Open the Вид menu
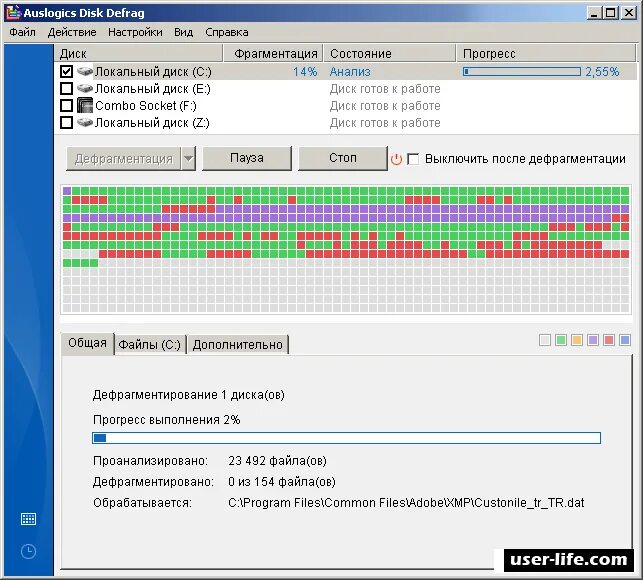Screen dimensions: 643x580 click(x=183, y=32)
